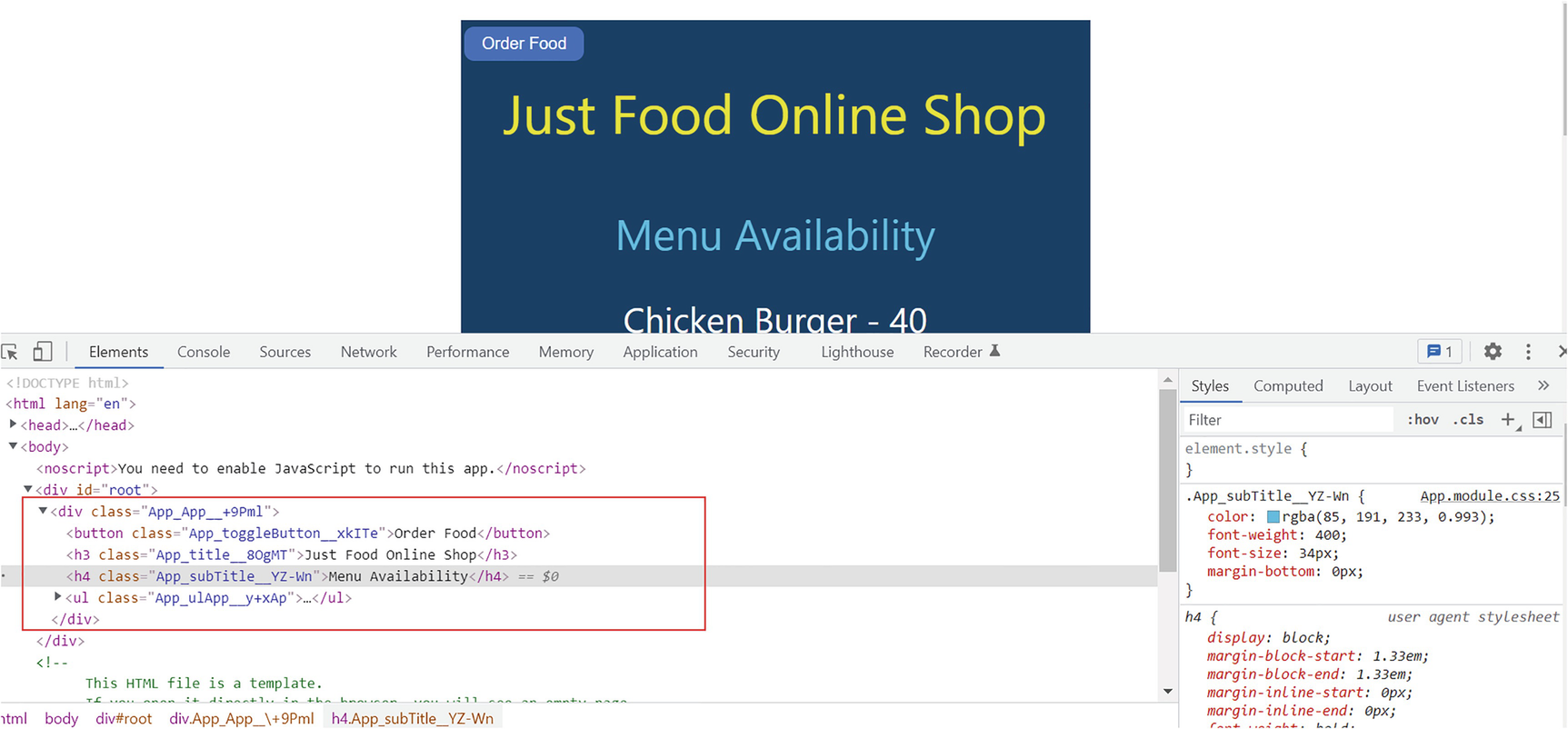Open the Recorder tab
This screenshot has width=1568, height=729.
pyautogui.click(x=953, y=352)
